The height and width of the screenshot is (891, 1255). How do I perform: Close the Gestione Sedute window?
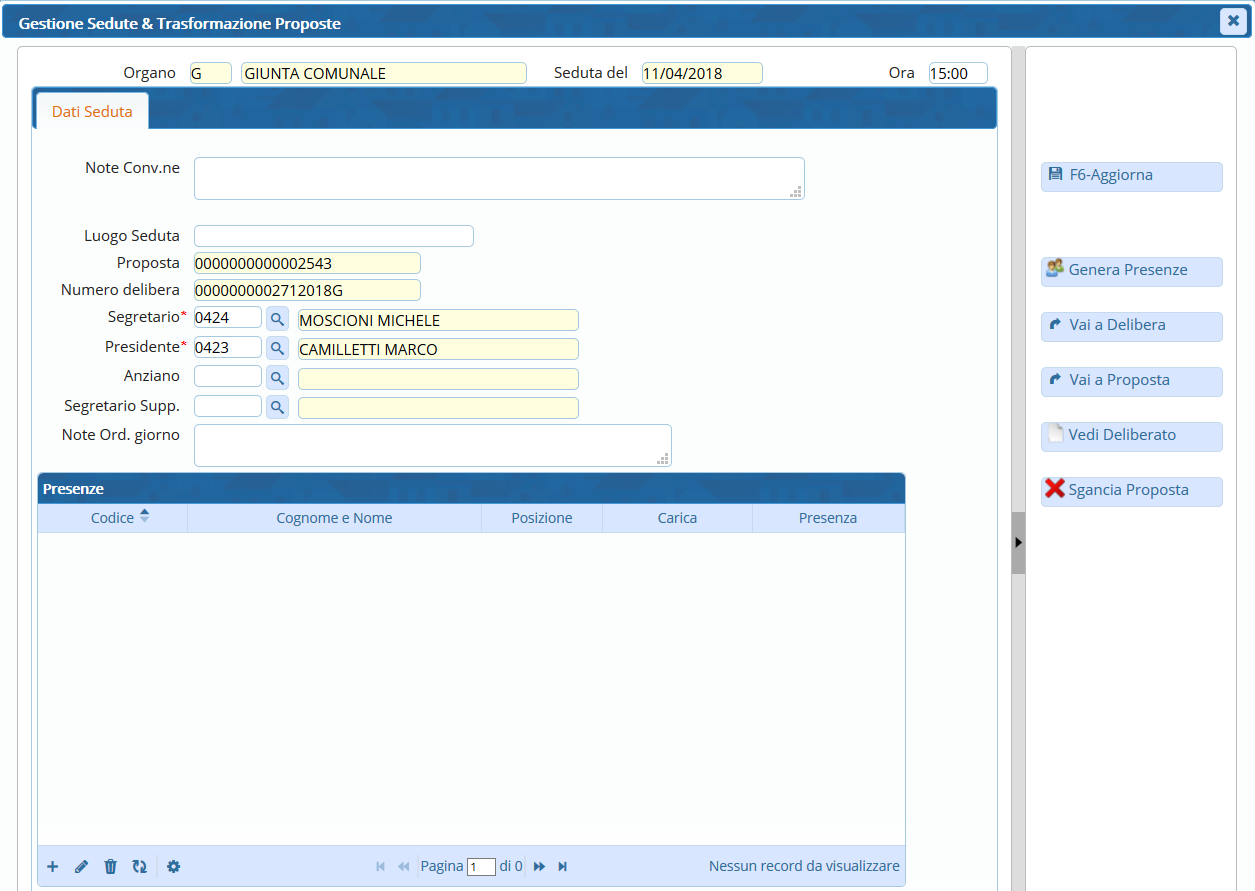pyautogui.click(x=1233, y=21)
